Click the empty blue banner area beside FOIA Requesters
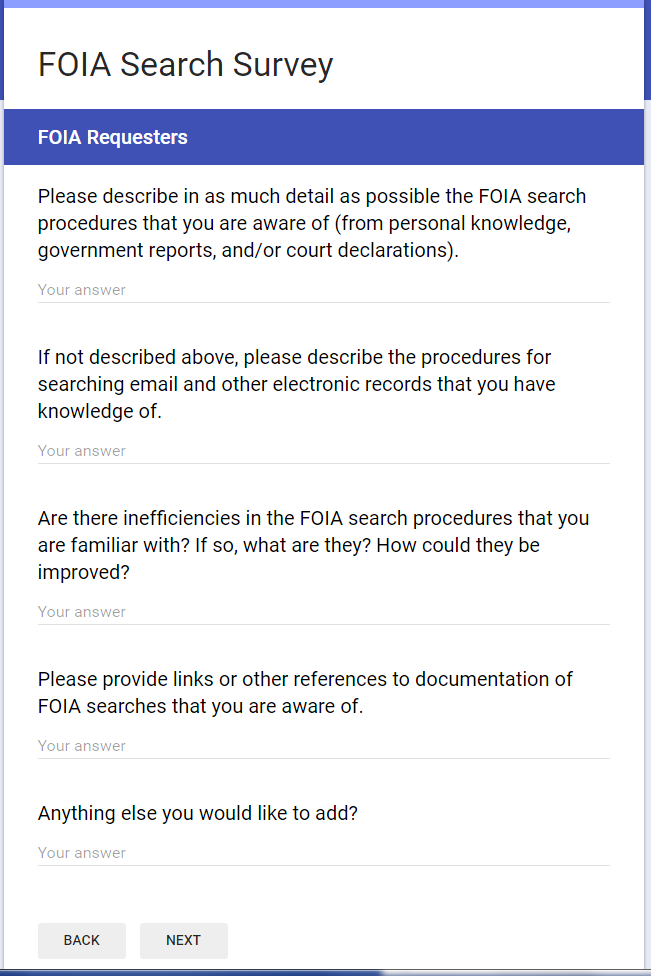 pos(420,137)
